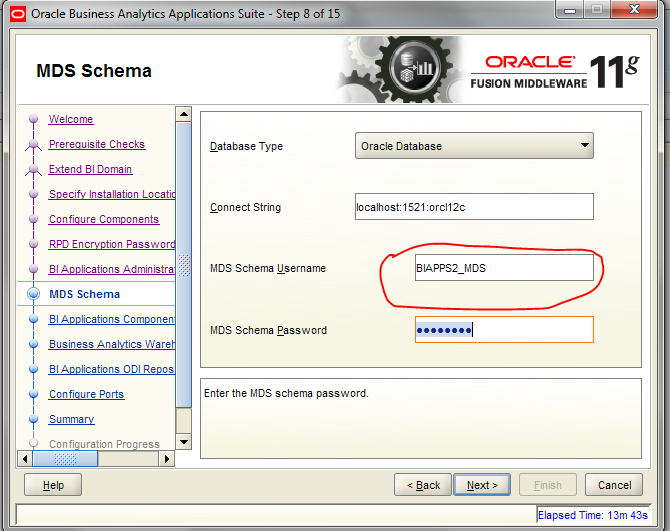Minimize the installer window

click(x=570, y=10)
